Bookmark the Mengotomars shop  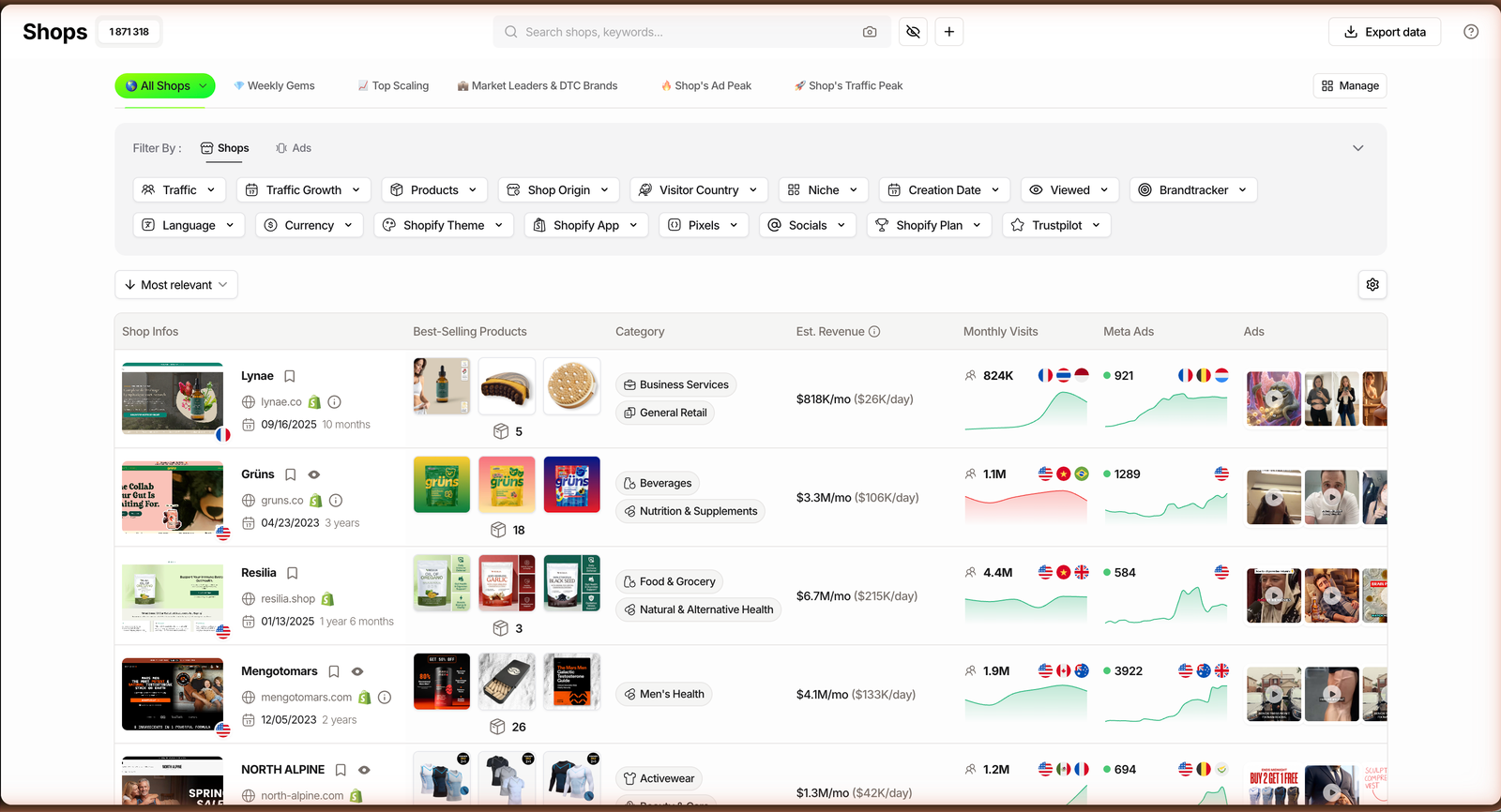[x=334, y=671]
